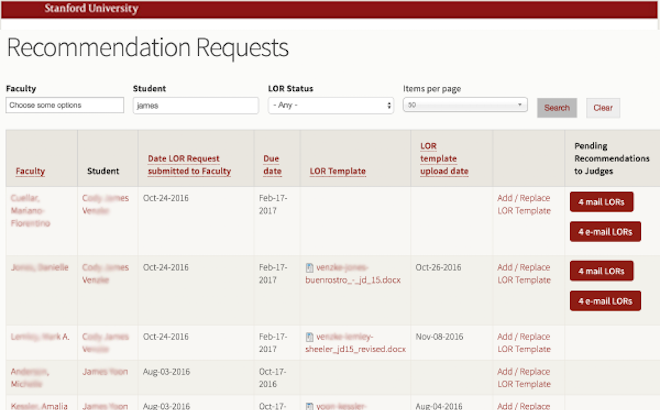Open faculty link ending 'Mark A.'

(x=40, y=337)
